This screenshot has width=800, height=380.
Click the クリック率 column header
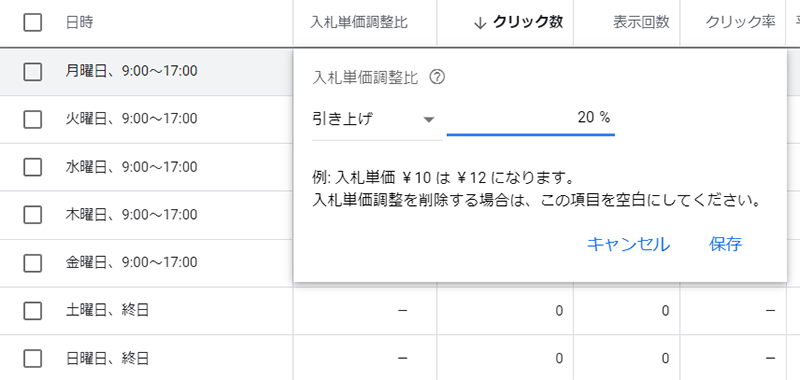pyautogui.click(x=741, y=22)
